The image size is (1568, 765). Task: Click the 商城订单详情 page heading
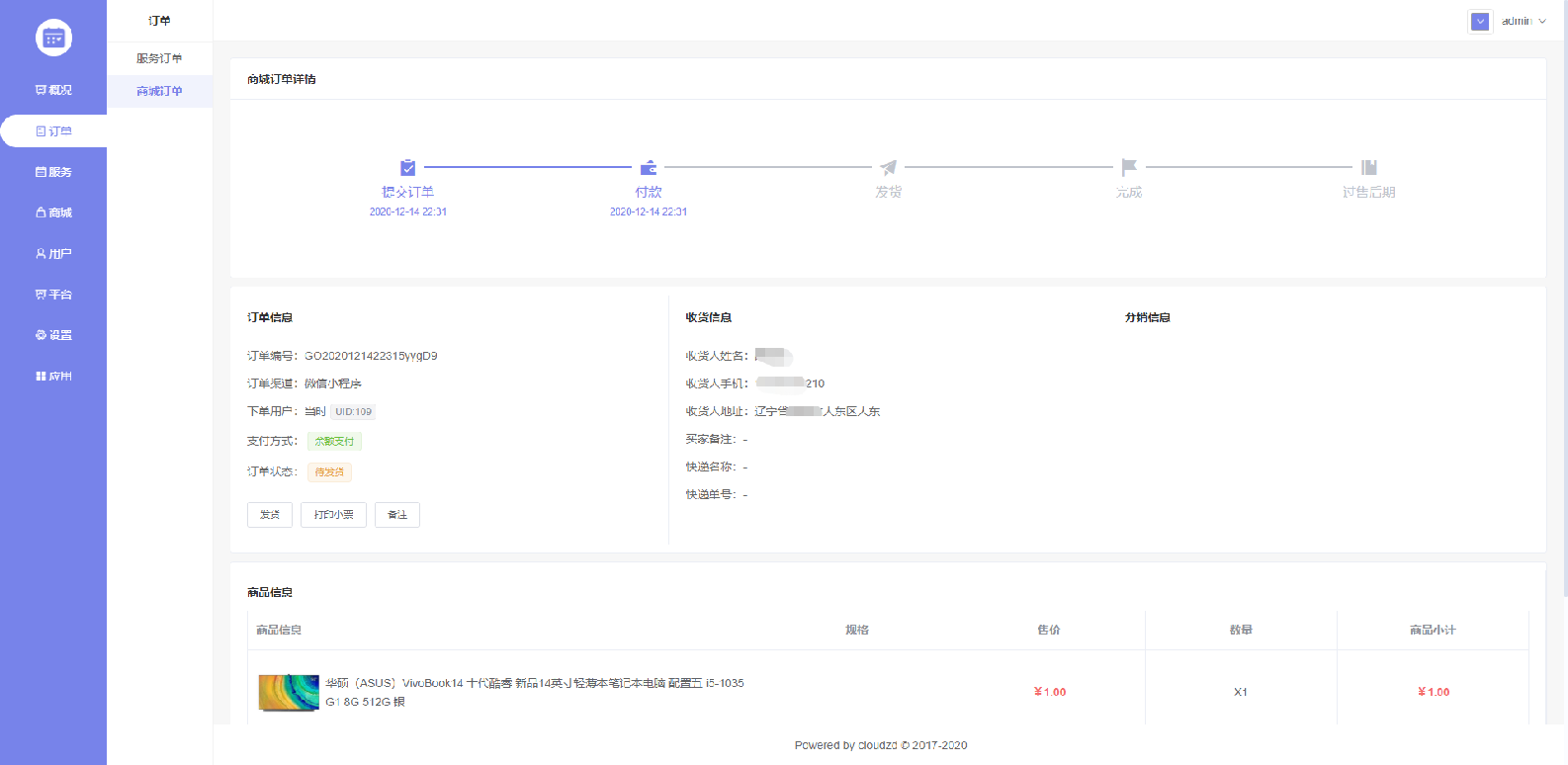282,79
